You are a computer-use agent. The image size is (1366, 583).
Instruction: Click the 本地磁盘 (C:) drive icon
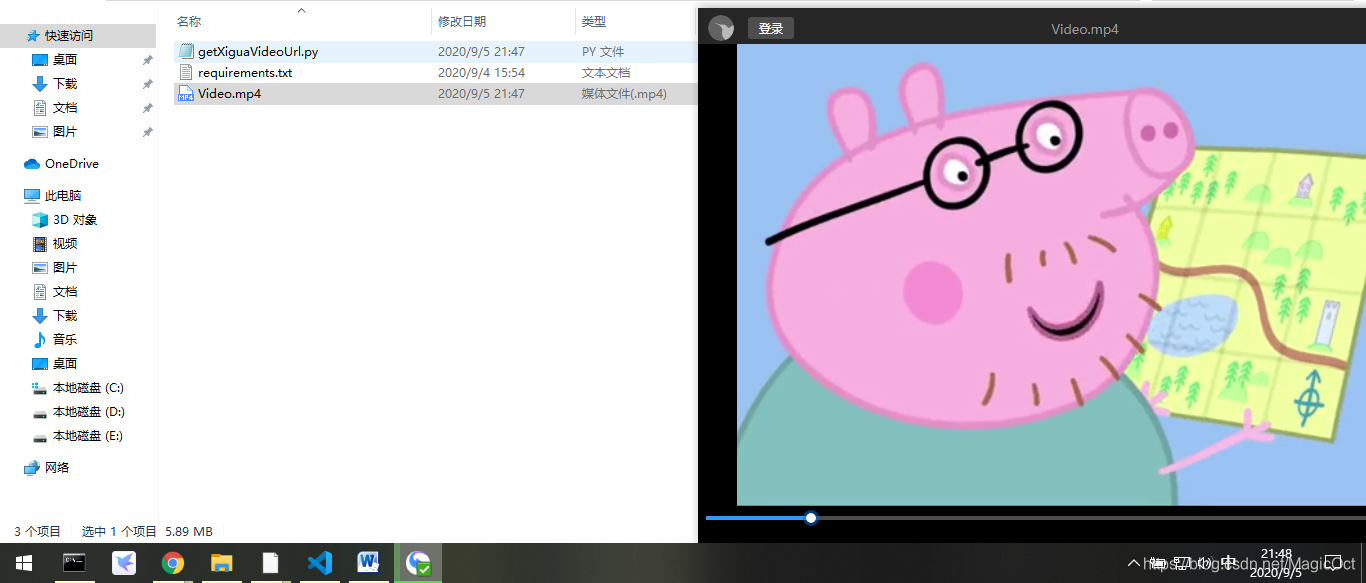(40, 388)
